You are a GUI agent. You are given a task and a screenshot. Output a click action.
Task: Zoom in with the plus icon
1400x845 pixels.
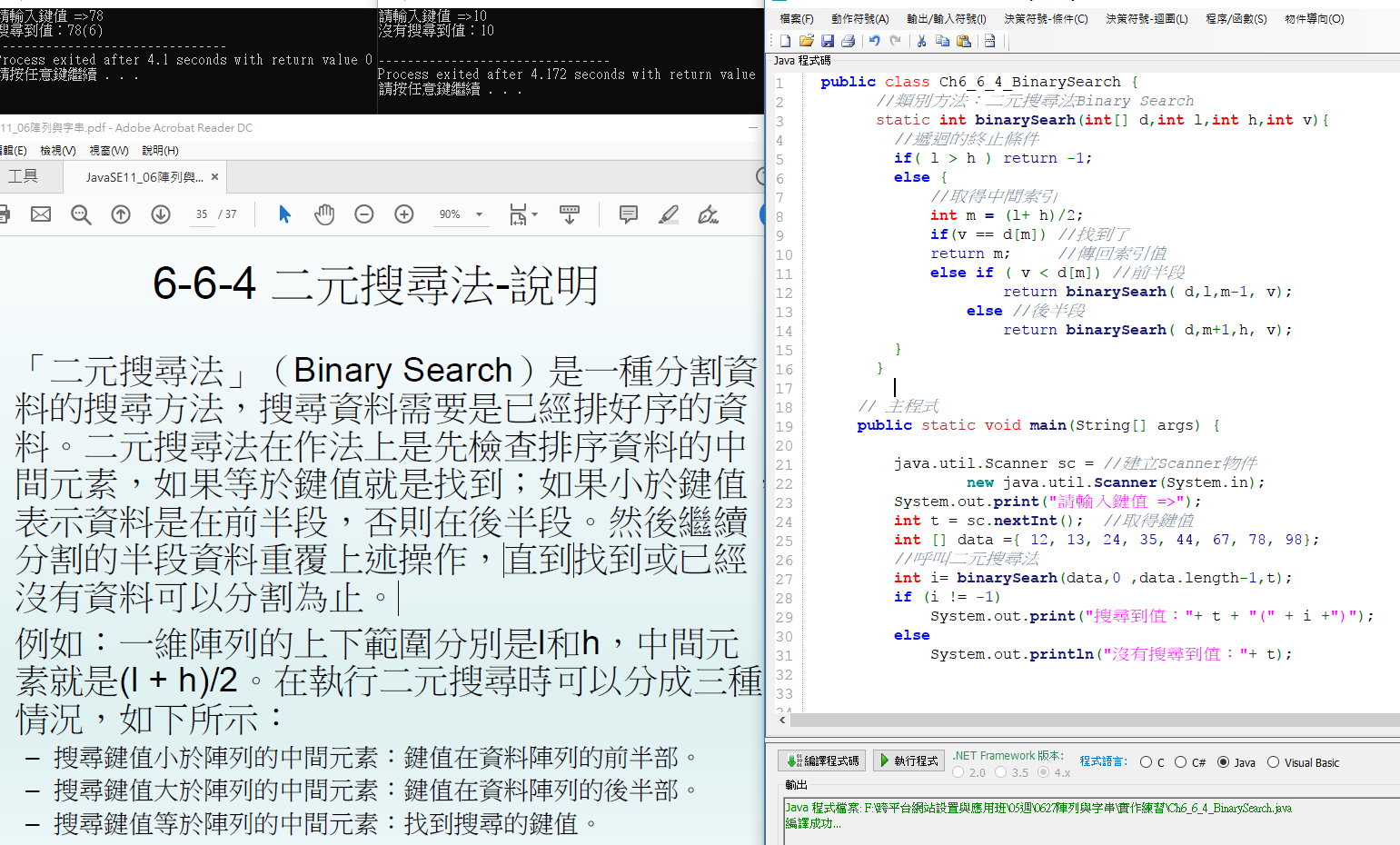coord(404,214)
